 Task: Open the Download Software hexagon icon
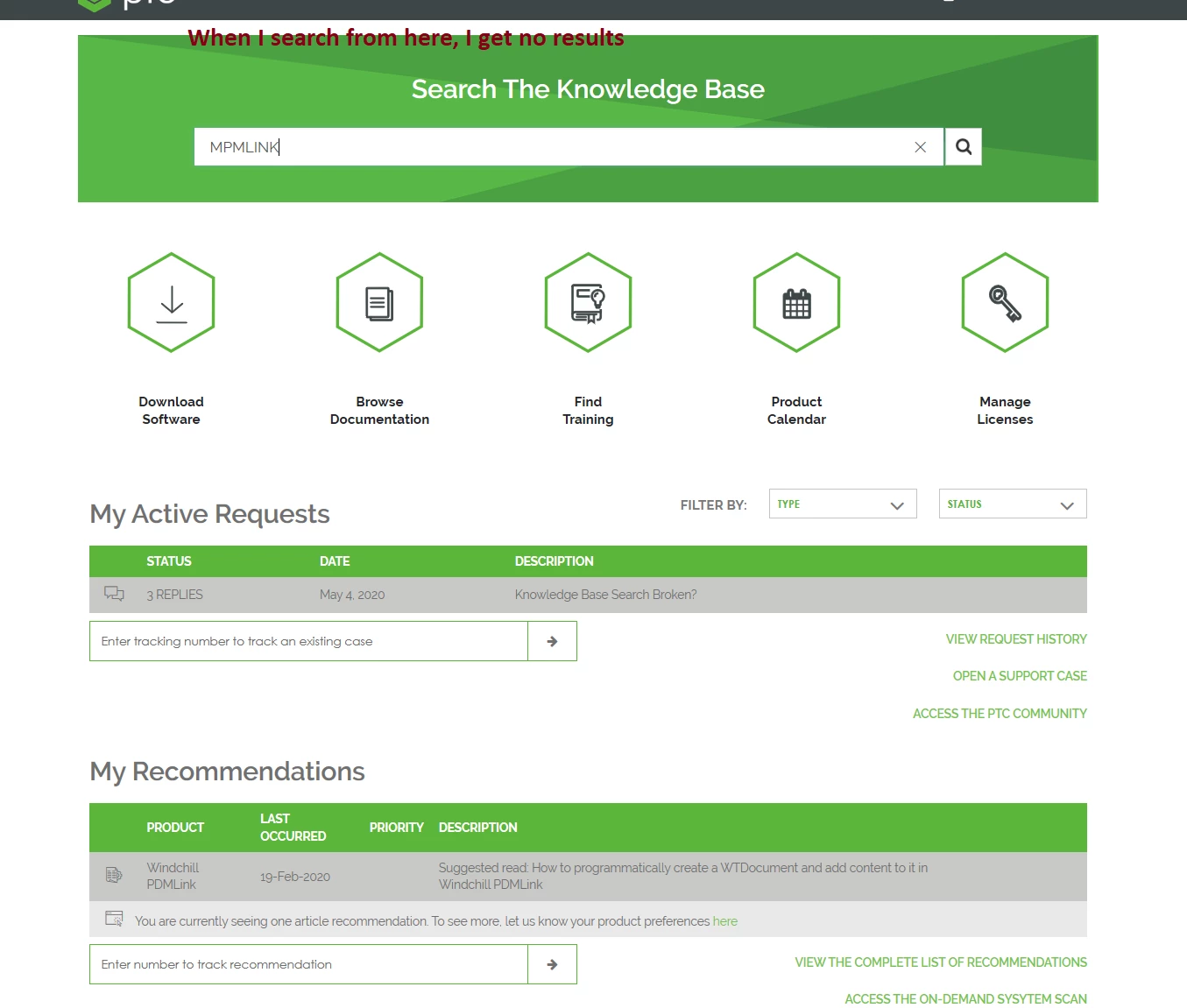[172, 302]
